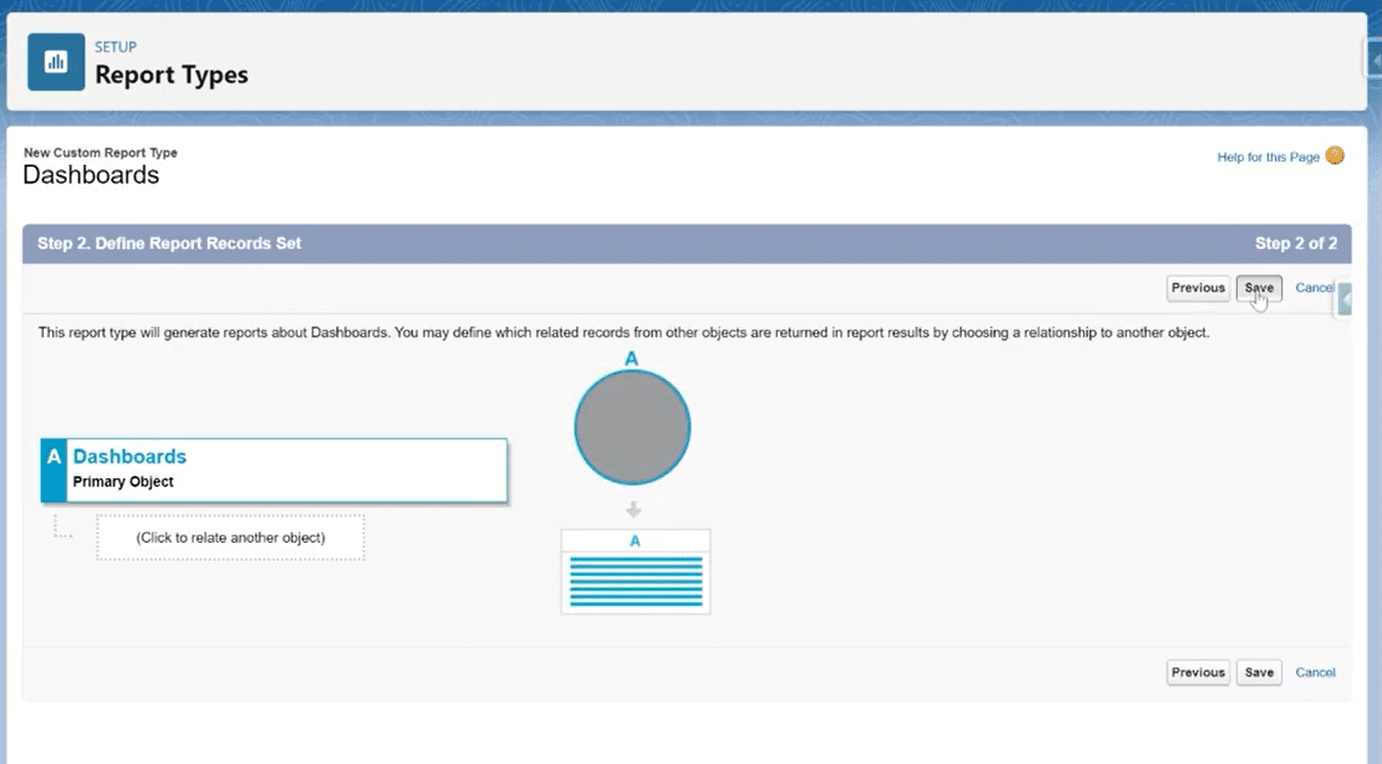Click the bottom Cancel link

[1315, 672]
